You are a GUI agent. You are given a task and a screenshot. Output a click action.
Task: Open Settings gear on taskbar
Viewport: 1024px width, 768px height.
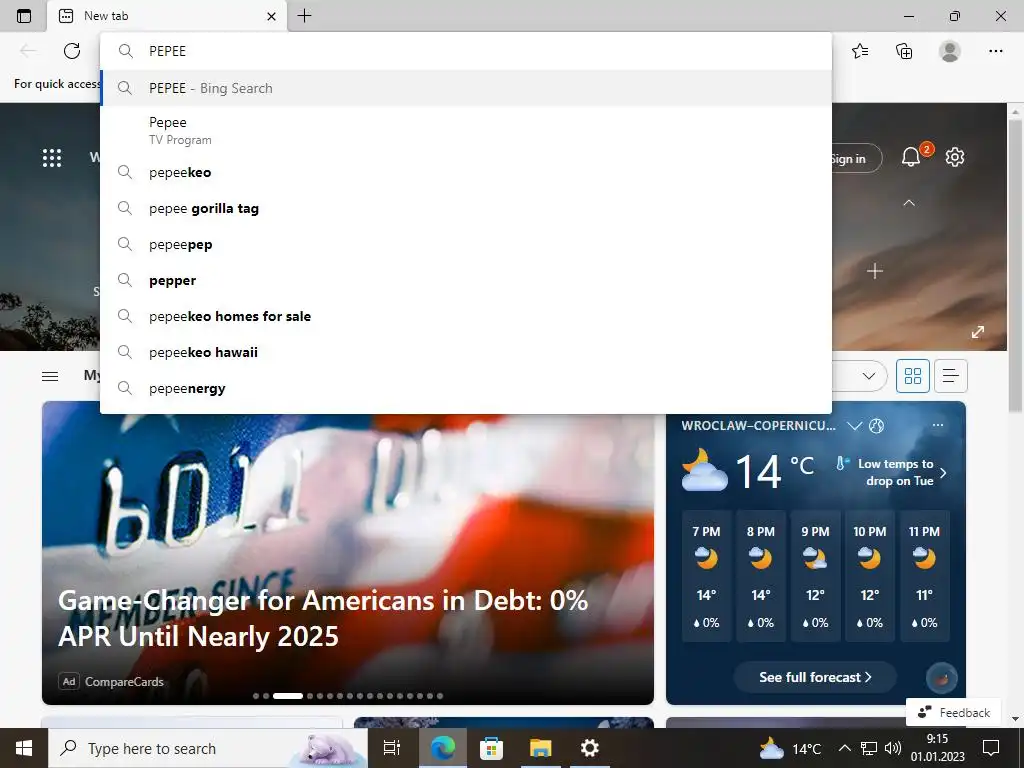click(x=590, y=748)
